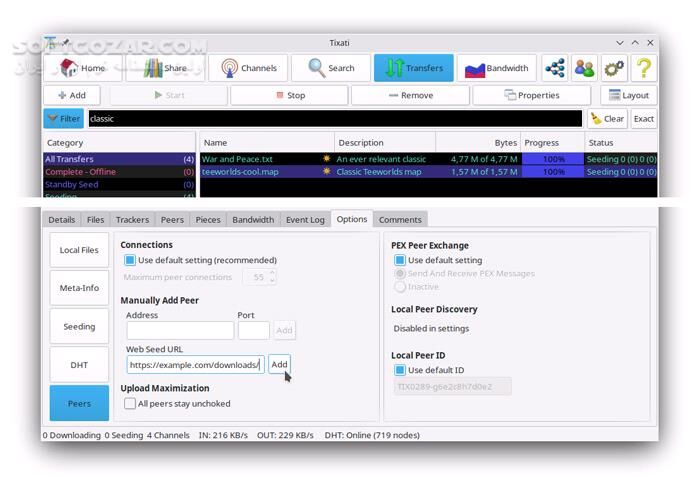Toggle Use default ID checkbox
The image size is (700, 477).
click(400, 370)
